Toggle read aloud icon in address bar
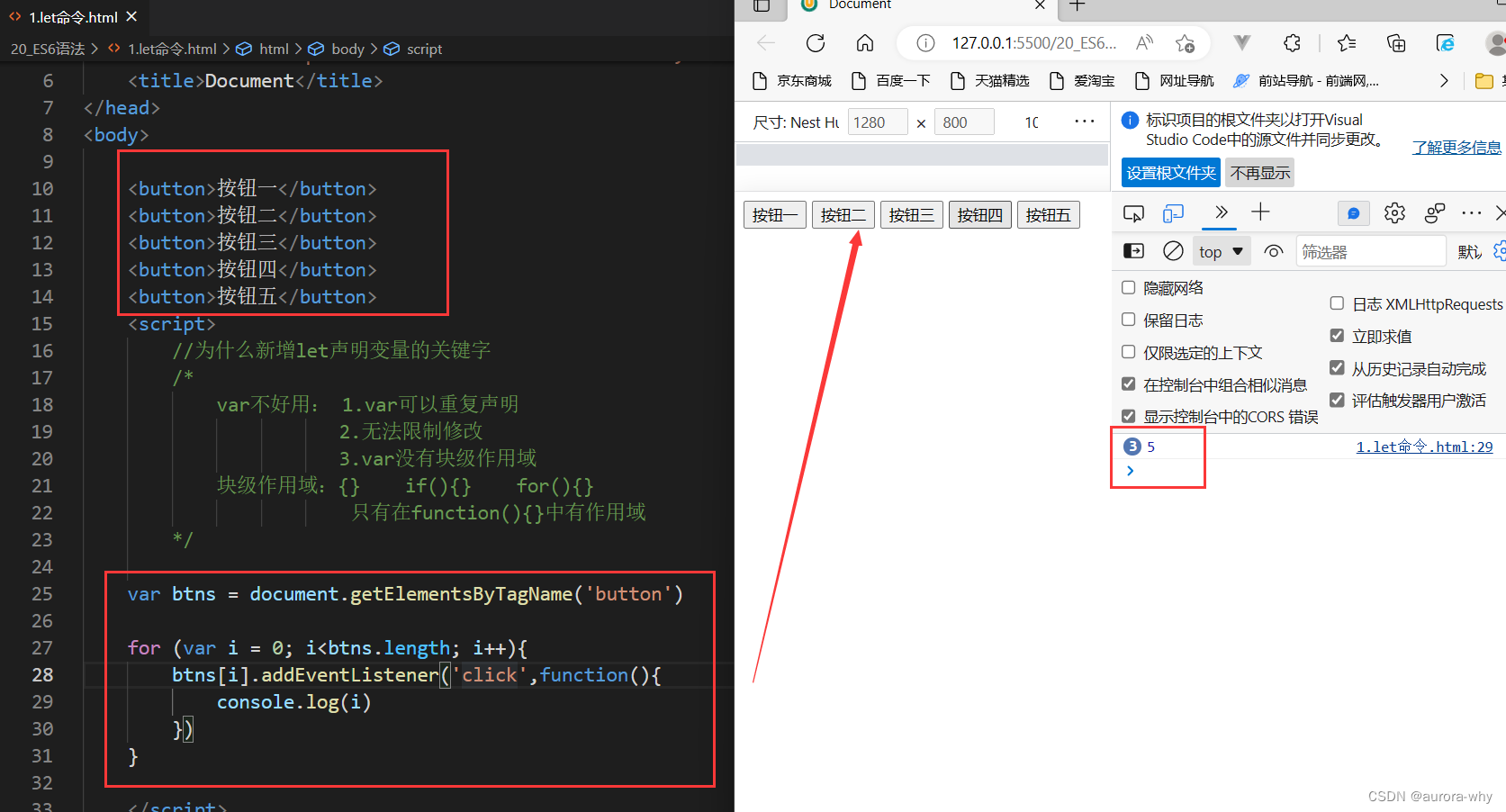This screenshot has height=812, width=1506. tap(1145, 42)
